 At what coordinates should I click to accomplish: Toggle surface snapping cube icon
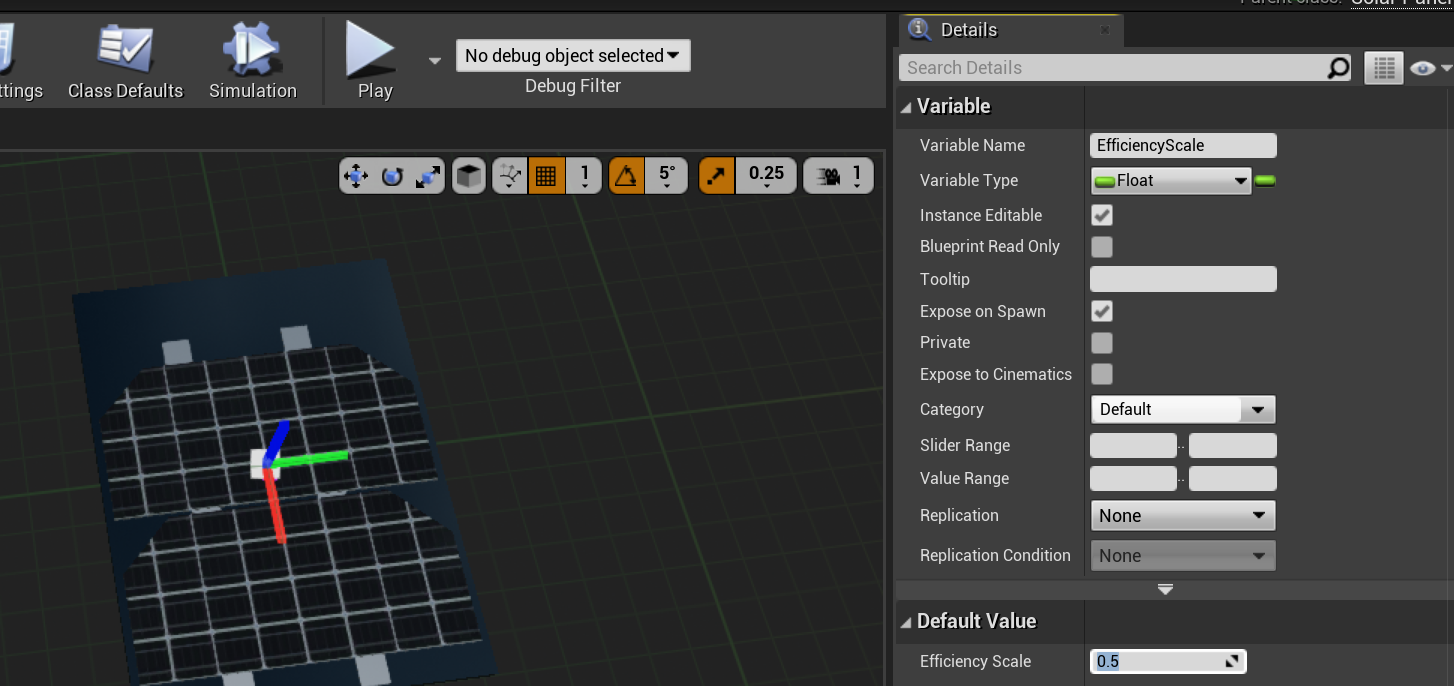[468, 176]
